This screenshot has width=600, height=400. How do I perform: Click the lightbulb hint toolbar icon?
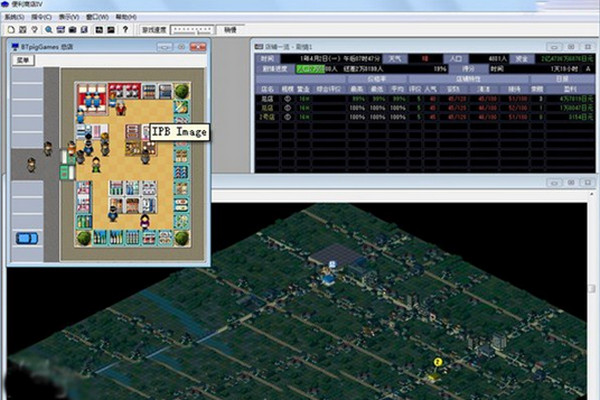pyautogui.click(x=34, y=29)
